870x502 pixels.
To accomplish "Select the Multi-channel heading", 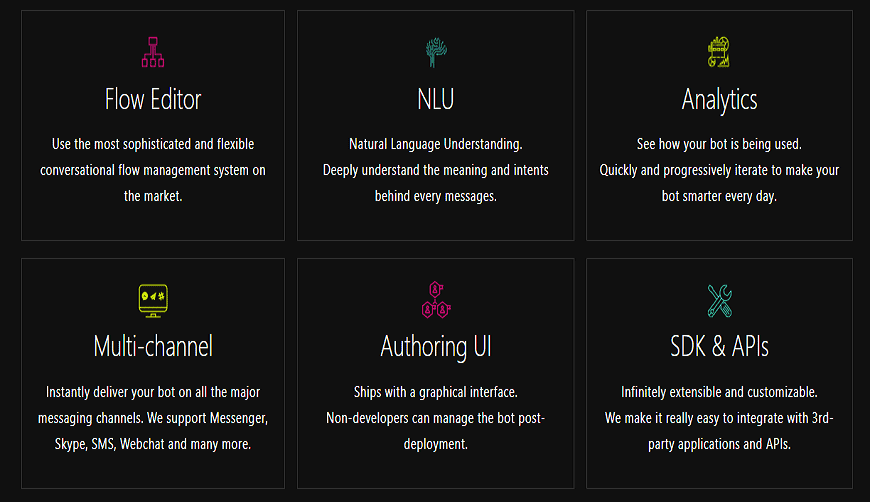I will tap(153, 347).
